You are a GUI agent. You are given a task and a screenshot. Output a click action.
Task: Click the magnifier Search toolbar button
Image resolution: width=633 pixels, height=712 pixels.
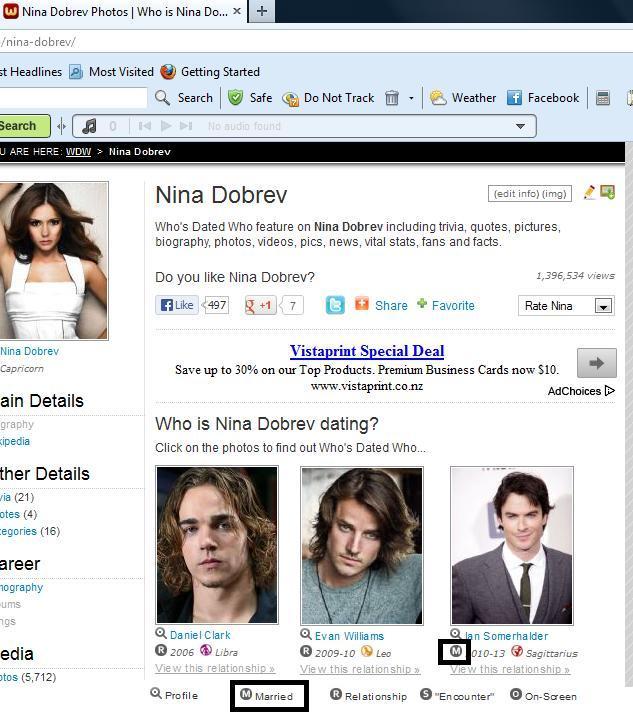184,98
